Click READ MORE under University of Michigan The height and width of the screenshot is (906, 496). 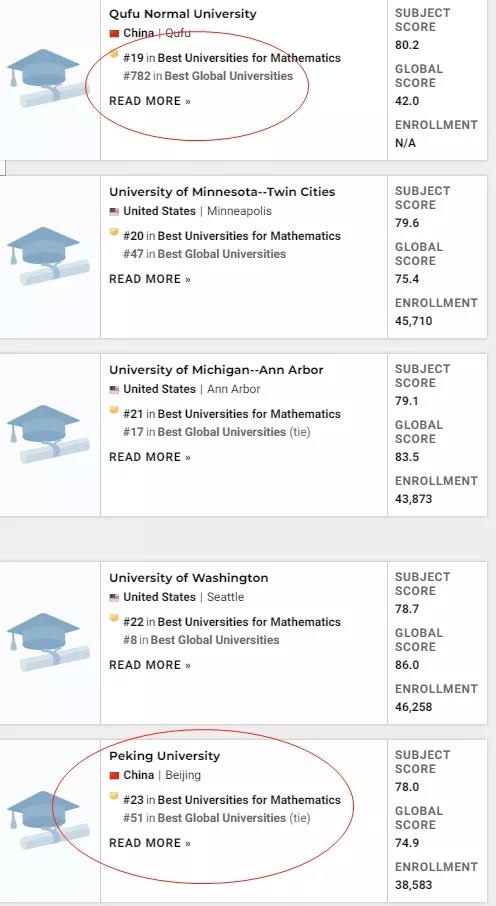[150, 457]
